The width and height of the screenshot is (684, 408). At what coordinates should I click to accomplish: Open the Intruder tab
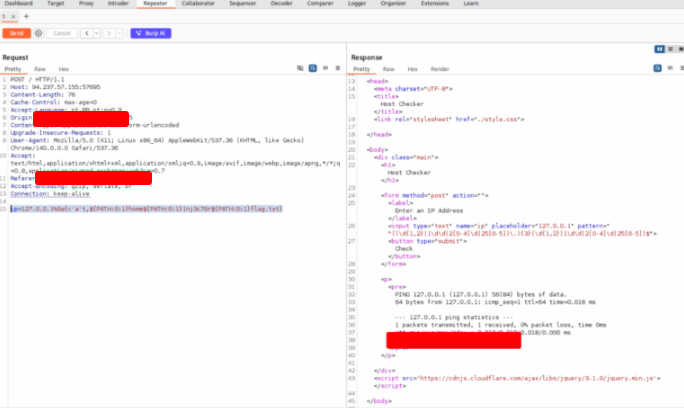click(x=118, y=4)
